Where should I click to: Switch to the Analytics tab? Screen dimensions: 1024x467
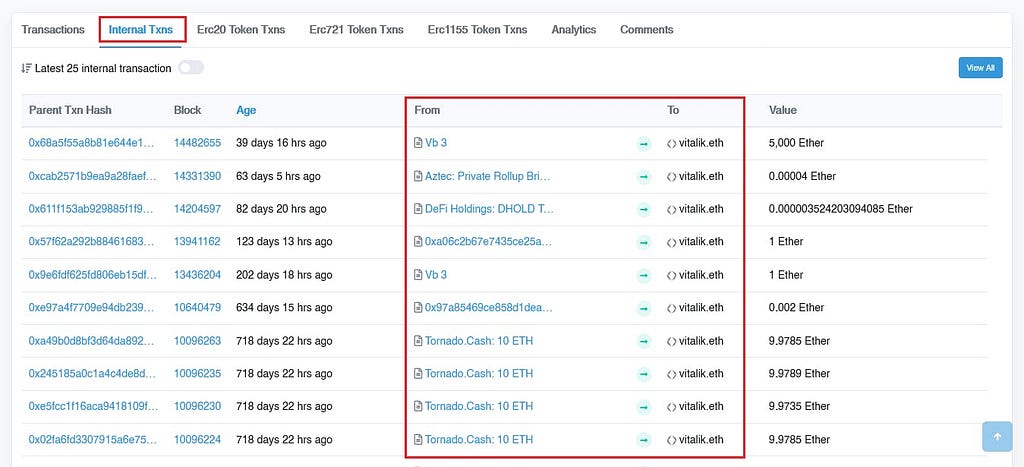coord(573,29)
